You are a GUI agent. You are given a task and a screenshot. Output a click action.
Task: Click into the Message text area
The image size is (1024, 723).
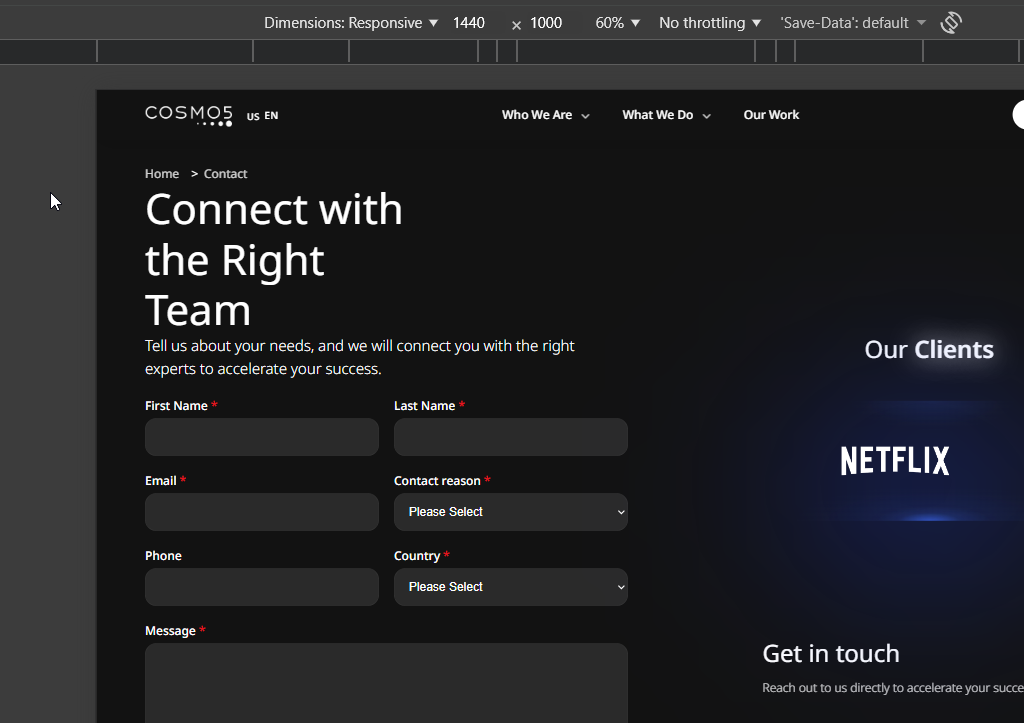(x=386, y=683)
